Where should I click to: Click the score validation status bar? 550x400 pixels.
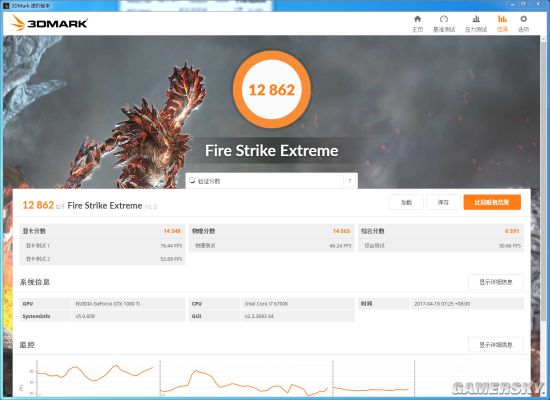coord(271,181)
